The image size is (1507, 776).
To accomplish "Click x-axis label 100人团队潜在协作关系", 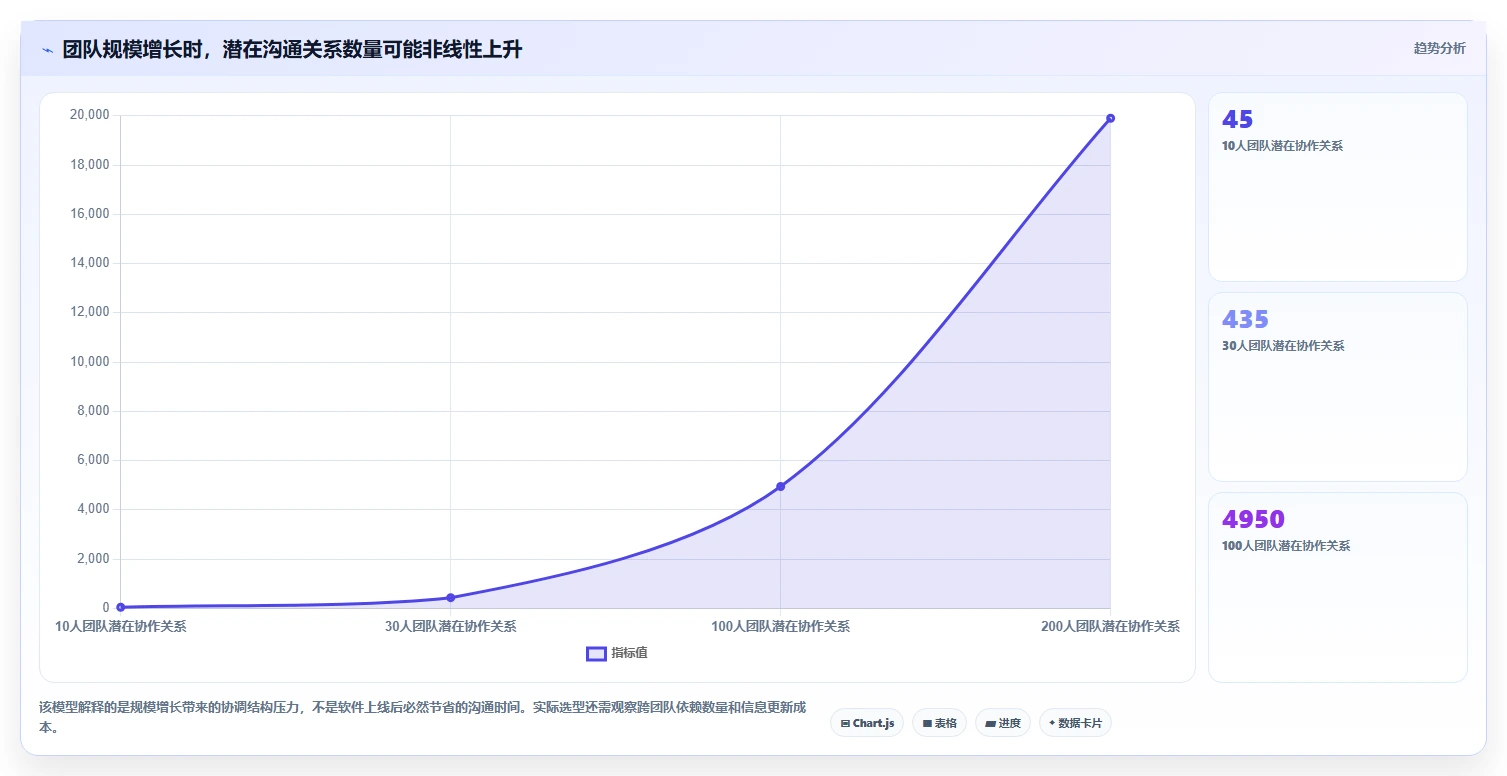I will point(781,627).
